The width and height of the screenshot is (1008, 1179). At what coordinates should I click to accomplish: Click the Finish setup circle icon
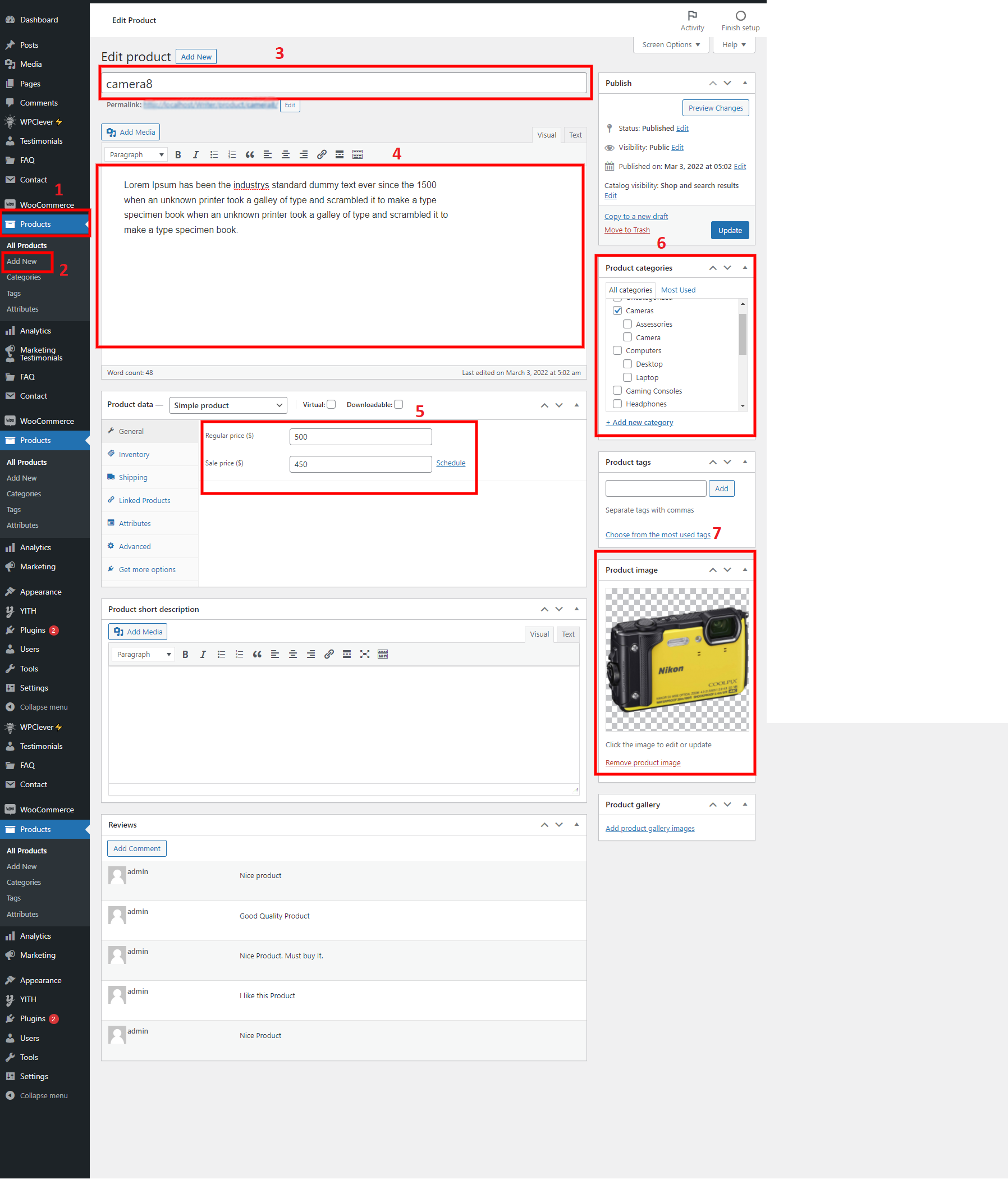(740, 15)
